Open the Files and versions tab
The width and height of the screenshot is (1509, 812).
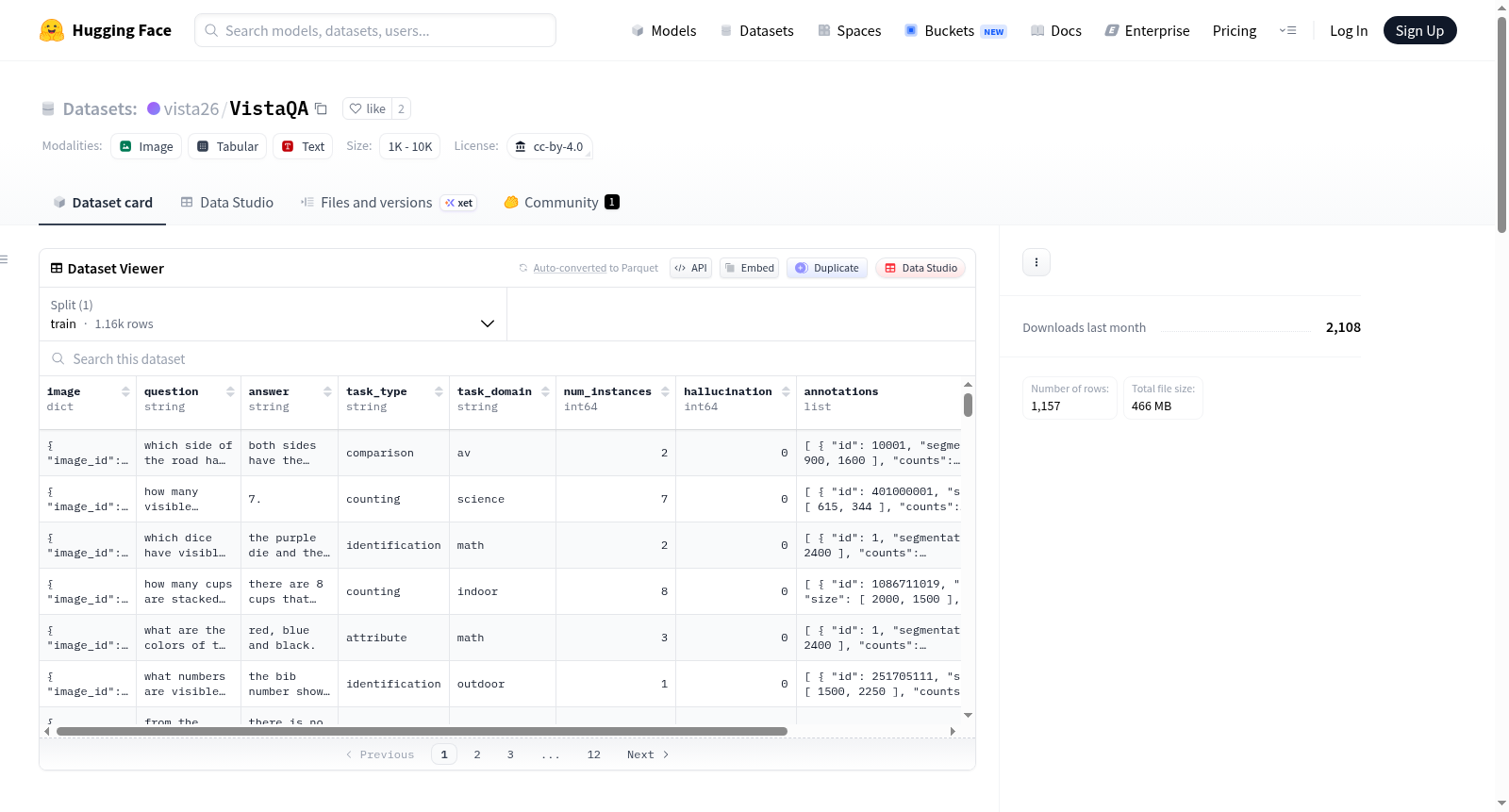pos(389,203)
